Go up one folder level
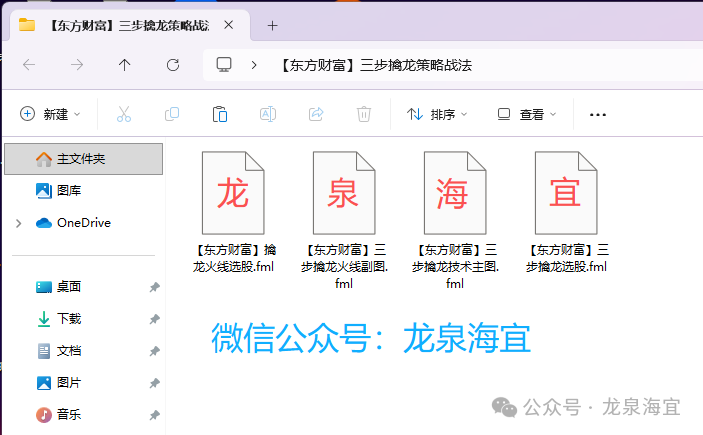This screenshot has height=435, width=703. click(x=125, y=65)
